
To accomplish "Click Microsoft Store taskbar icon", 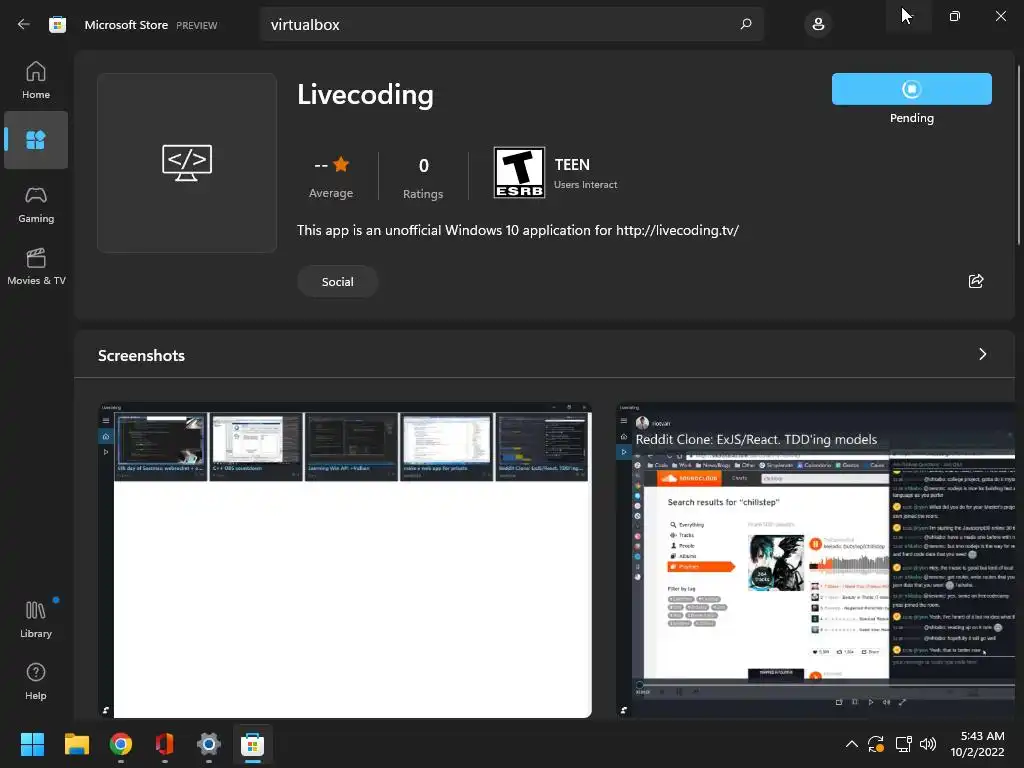I will [x=253, y=744].
